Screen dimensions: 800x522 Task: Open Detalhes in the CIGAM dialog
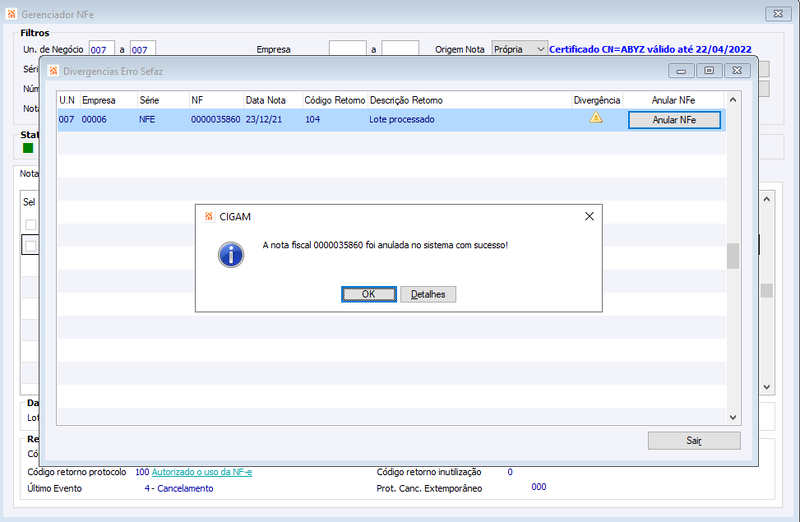coord(428,294)
